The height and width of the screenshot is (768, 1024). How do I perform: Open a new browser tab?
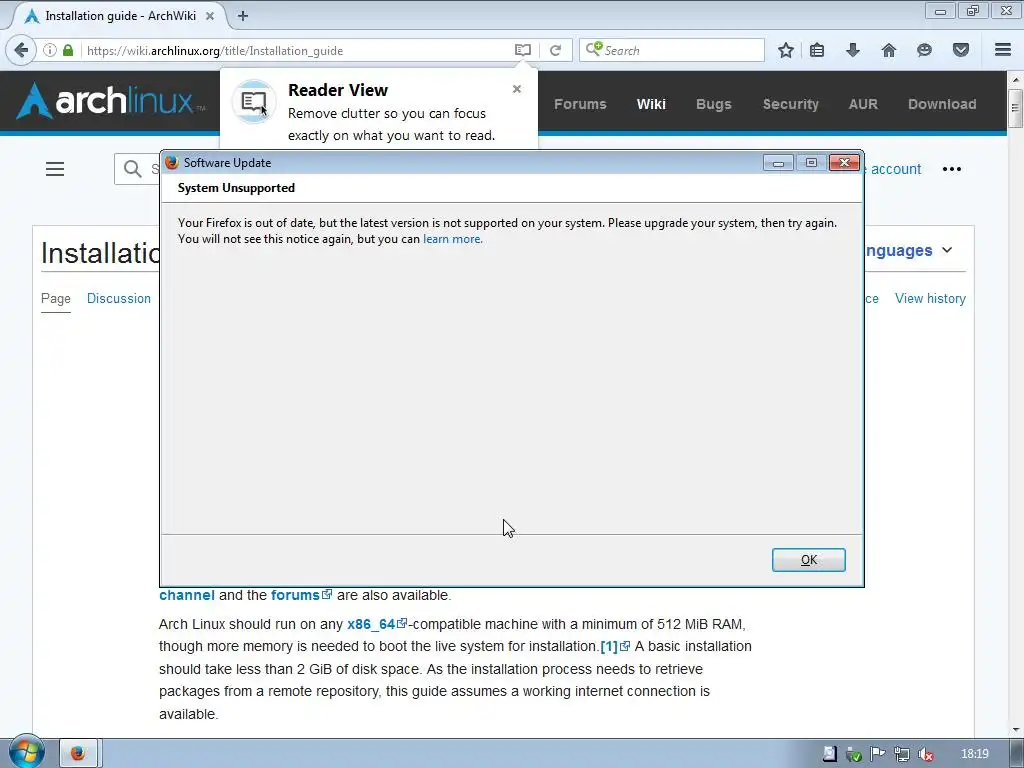point(243,16)
